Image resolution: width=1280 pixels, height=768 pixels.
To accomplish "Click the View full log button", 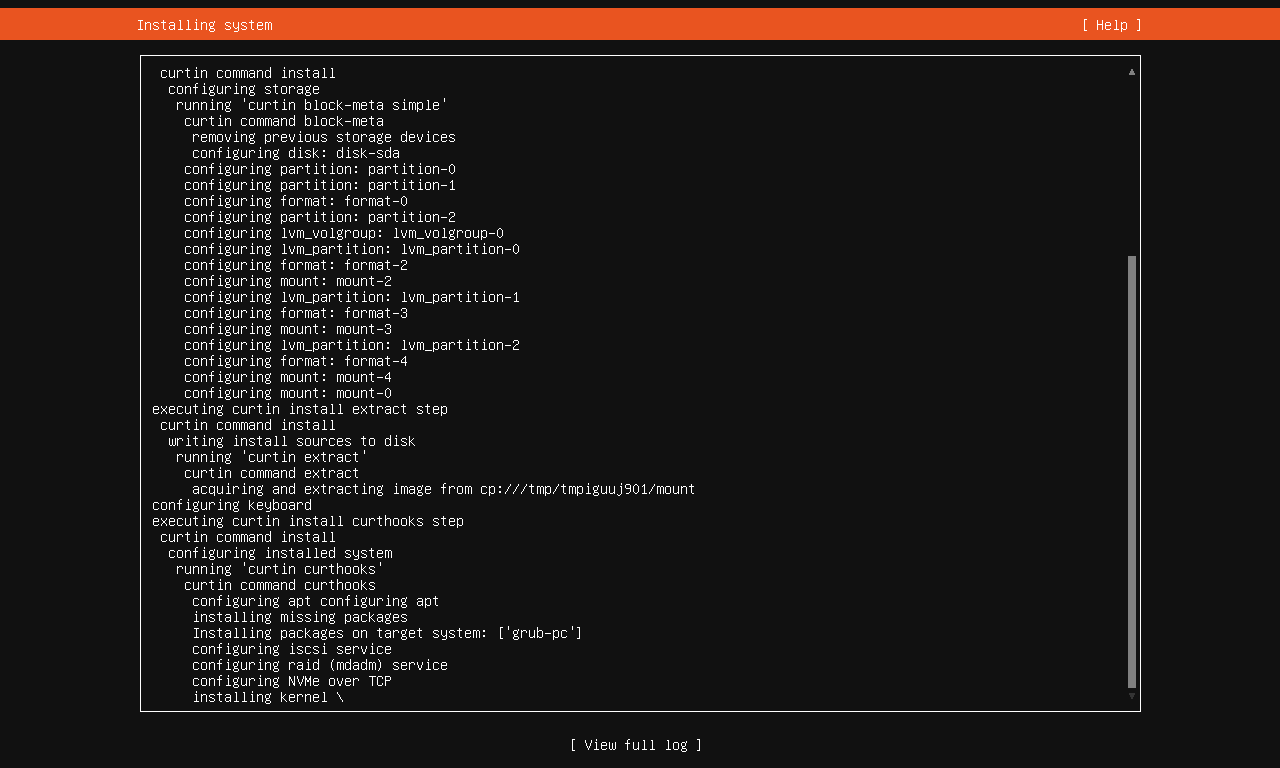I will pos(635,745).
